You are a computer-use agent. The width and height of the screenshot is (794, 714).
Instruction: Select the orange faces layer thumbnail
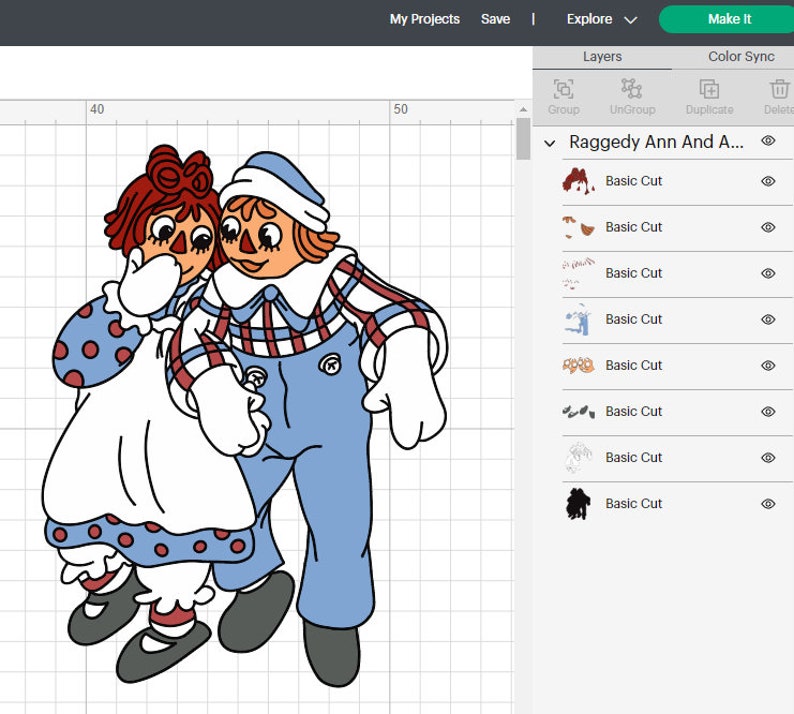578,366
